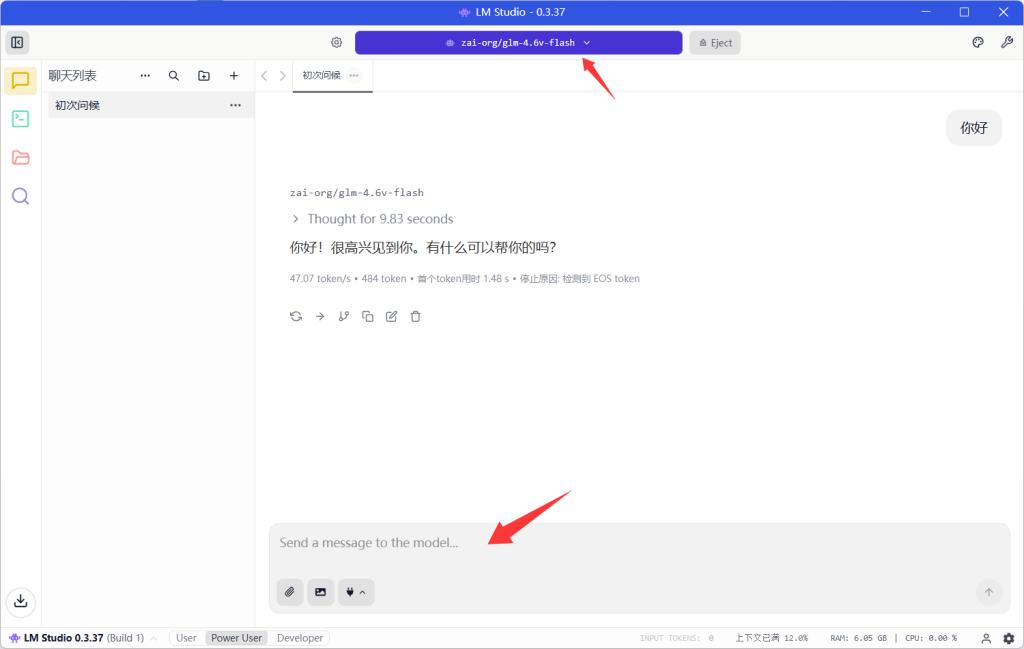Open the Downloads icon at bottom left

[20, 601]
